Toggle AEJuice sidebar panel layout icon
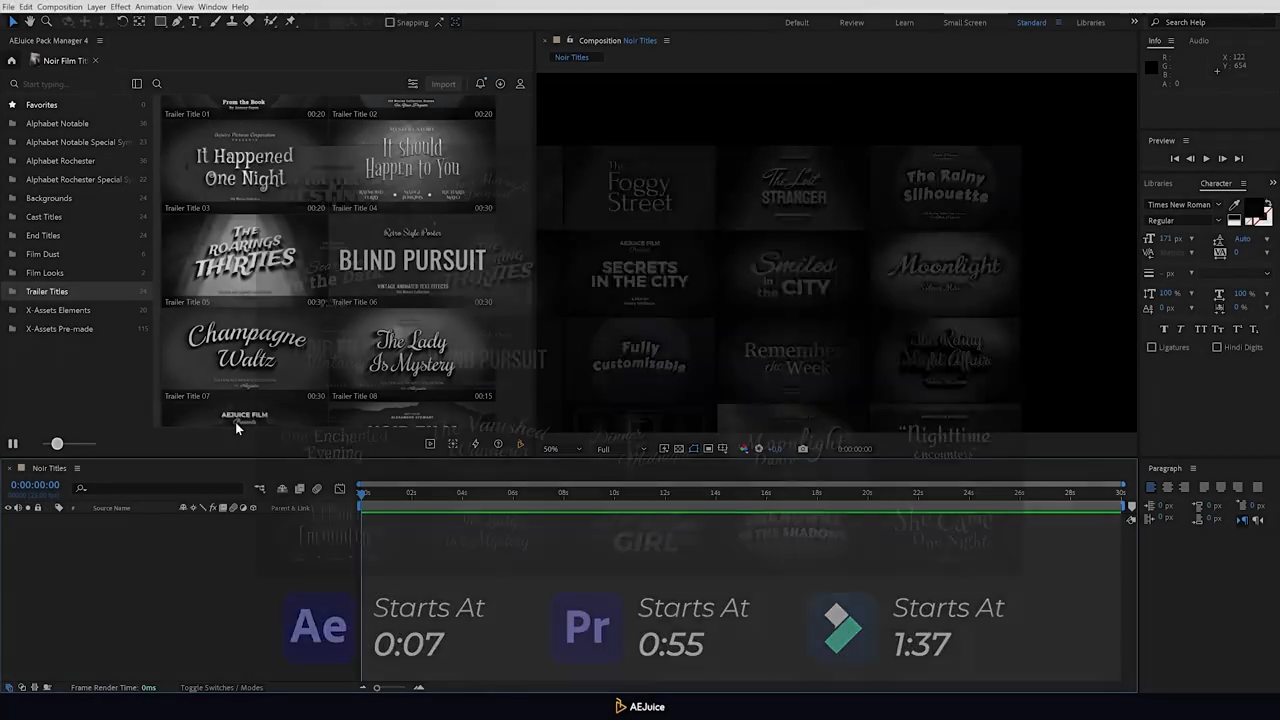Viewport: 1280px width, 720px height. click(x=137, y=84)
